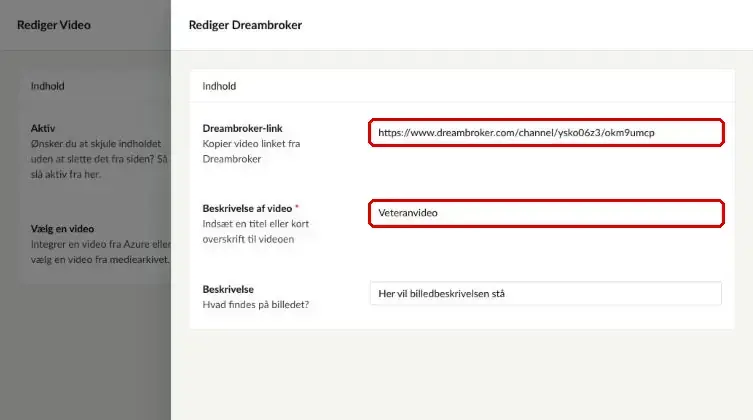This screenshot has height=420, width=753.
Task: Click the Dreambroker-link URL input field
Action: coord(546,132)
